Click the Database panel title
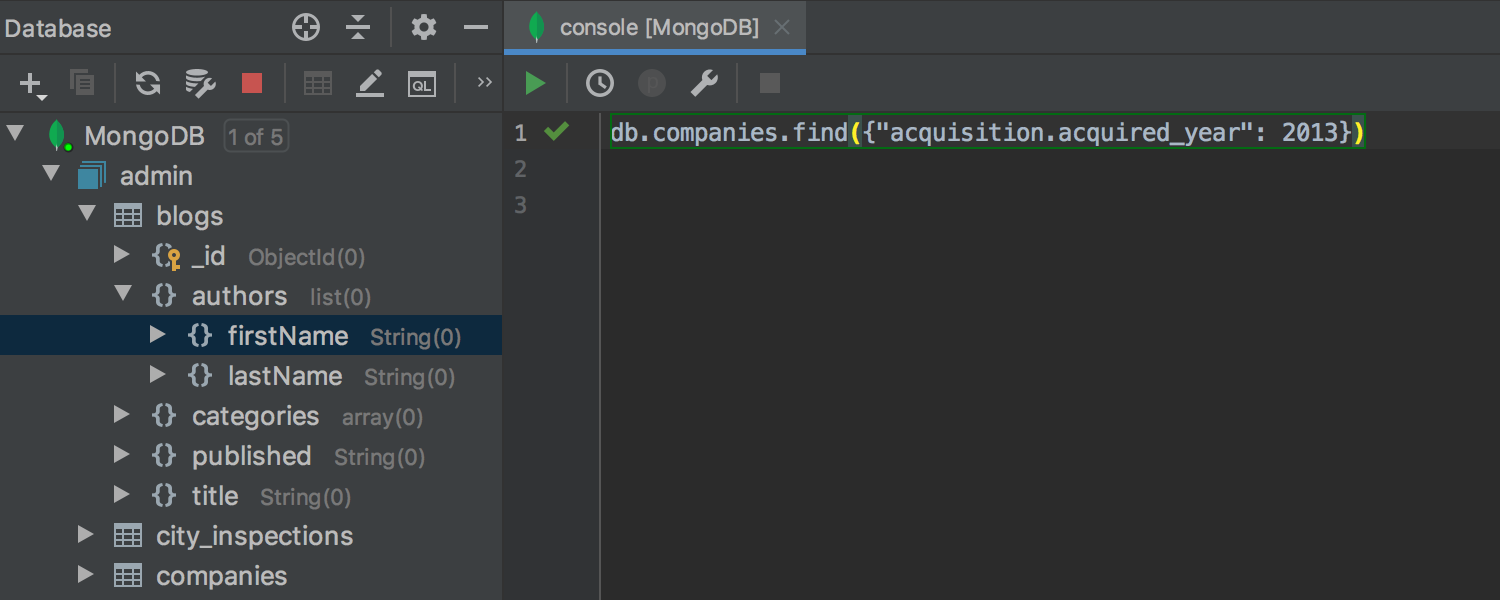The height and width of the screenshot is (600, 1500). click(x=58, y=28)
